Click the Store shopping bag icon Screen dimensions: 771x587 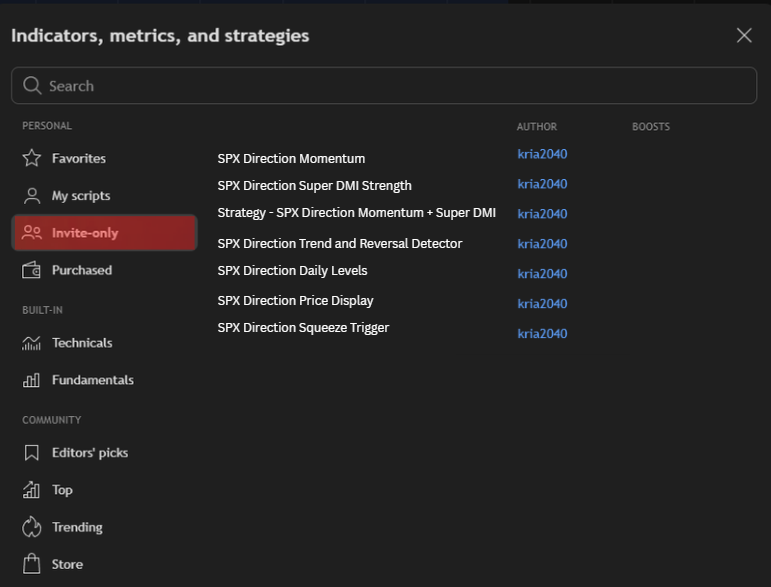pyautogui.click(x=32, y=564)
